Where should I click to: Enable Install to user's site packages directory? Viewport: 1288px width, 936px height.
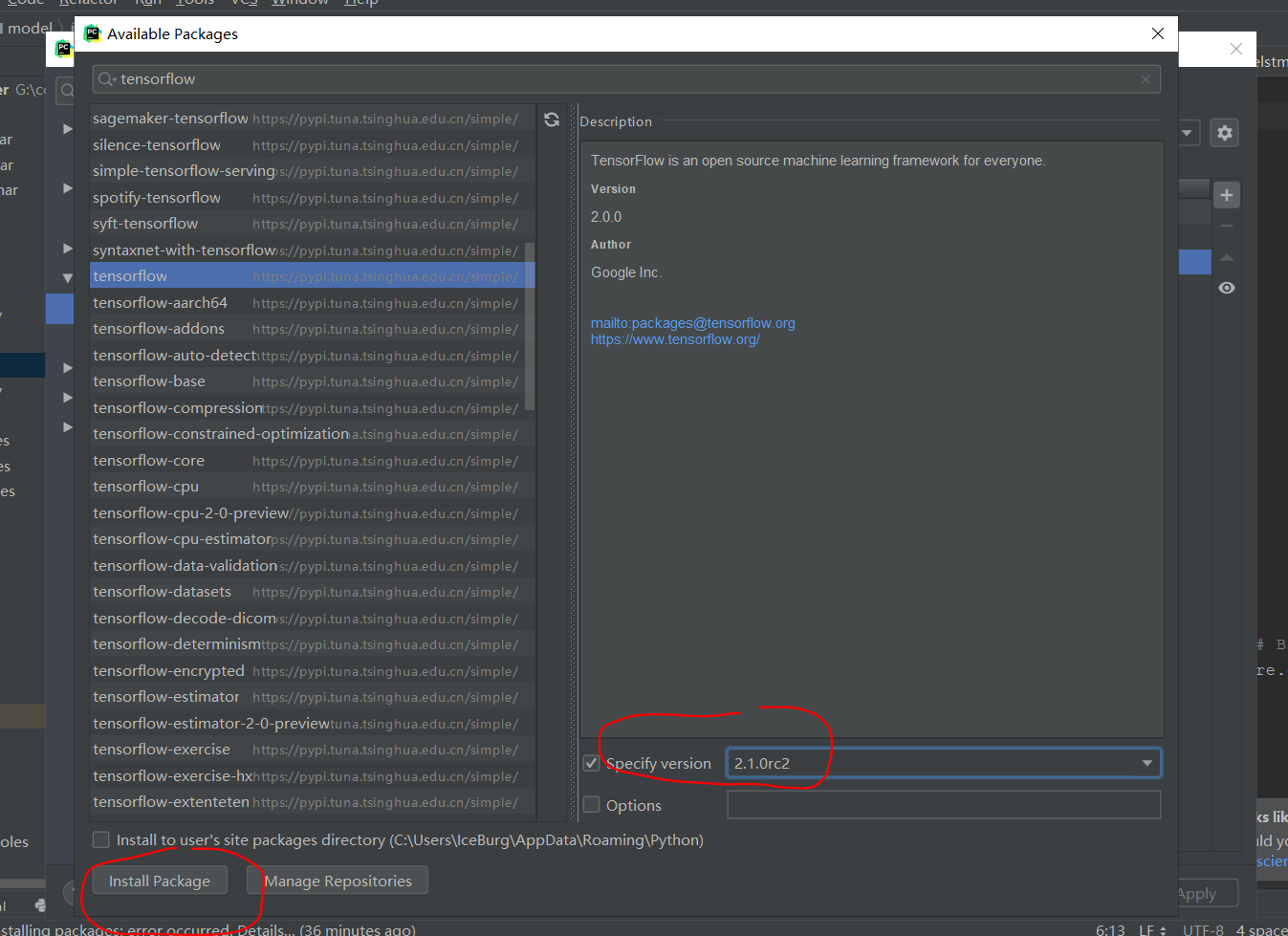click(100, 839)
